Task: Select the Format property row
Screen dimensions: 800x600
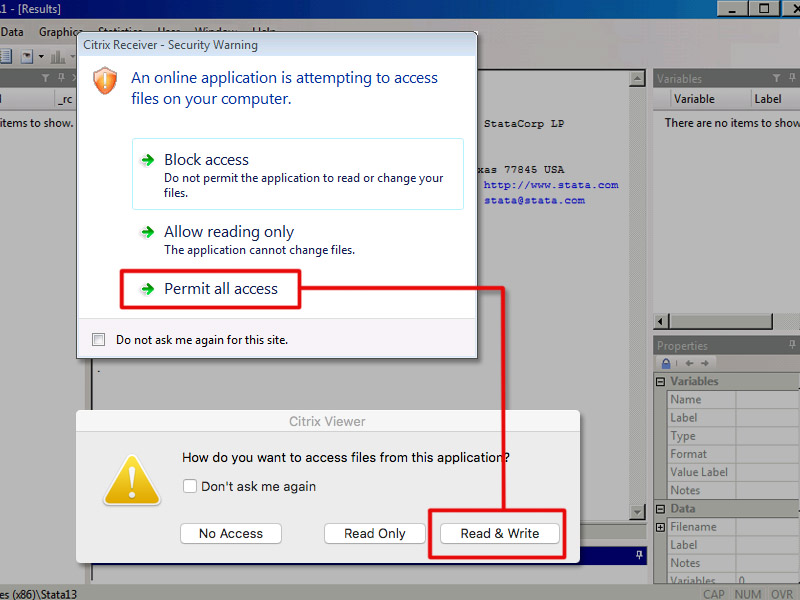Action: pos(733,454)
